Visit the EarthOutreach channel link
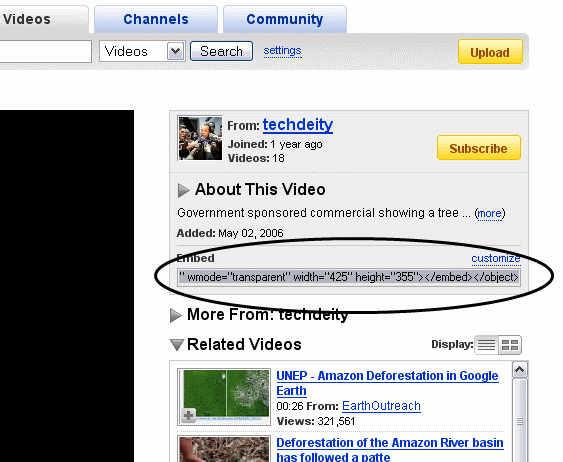The height and width of the screenshot is (462, 563). [381, 406]
